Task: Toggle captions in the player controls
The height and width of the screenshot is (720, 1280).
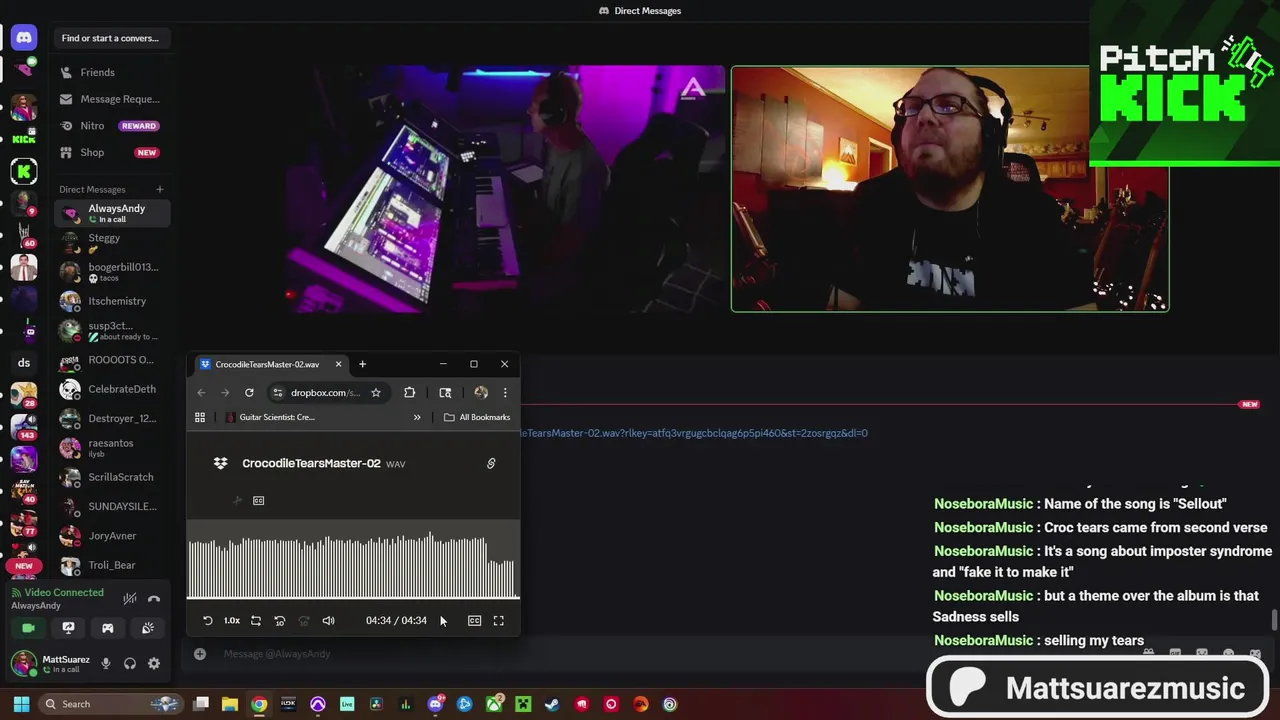Action: [x=475, y=621]
